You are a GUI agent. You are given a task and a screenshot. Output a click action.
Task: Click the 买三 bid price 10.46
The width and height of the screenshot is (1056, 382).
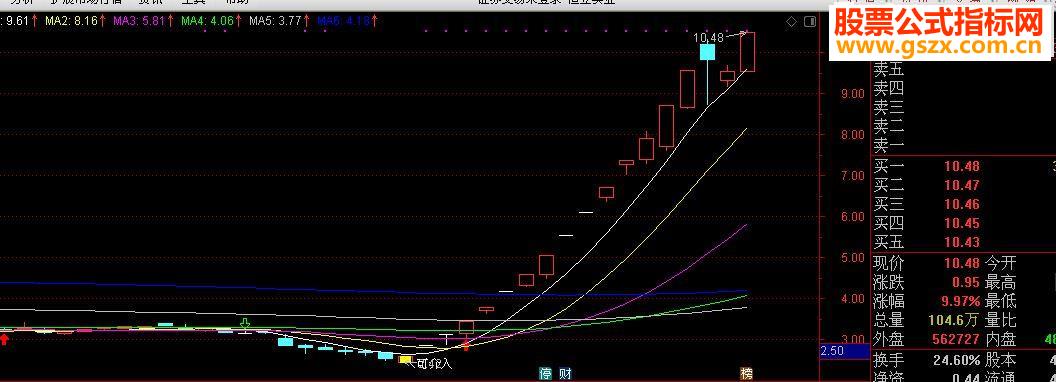(x=962, y=204)
